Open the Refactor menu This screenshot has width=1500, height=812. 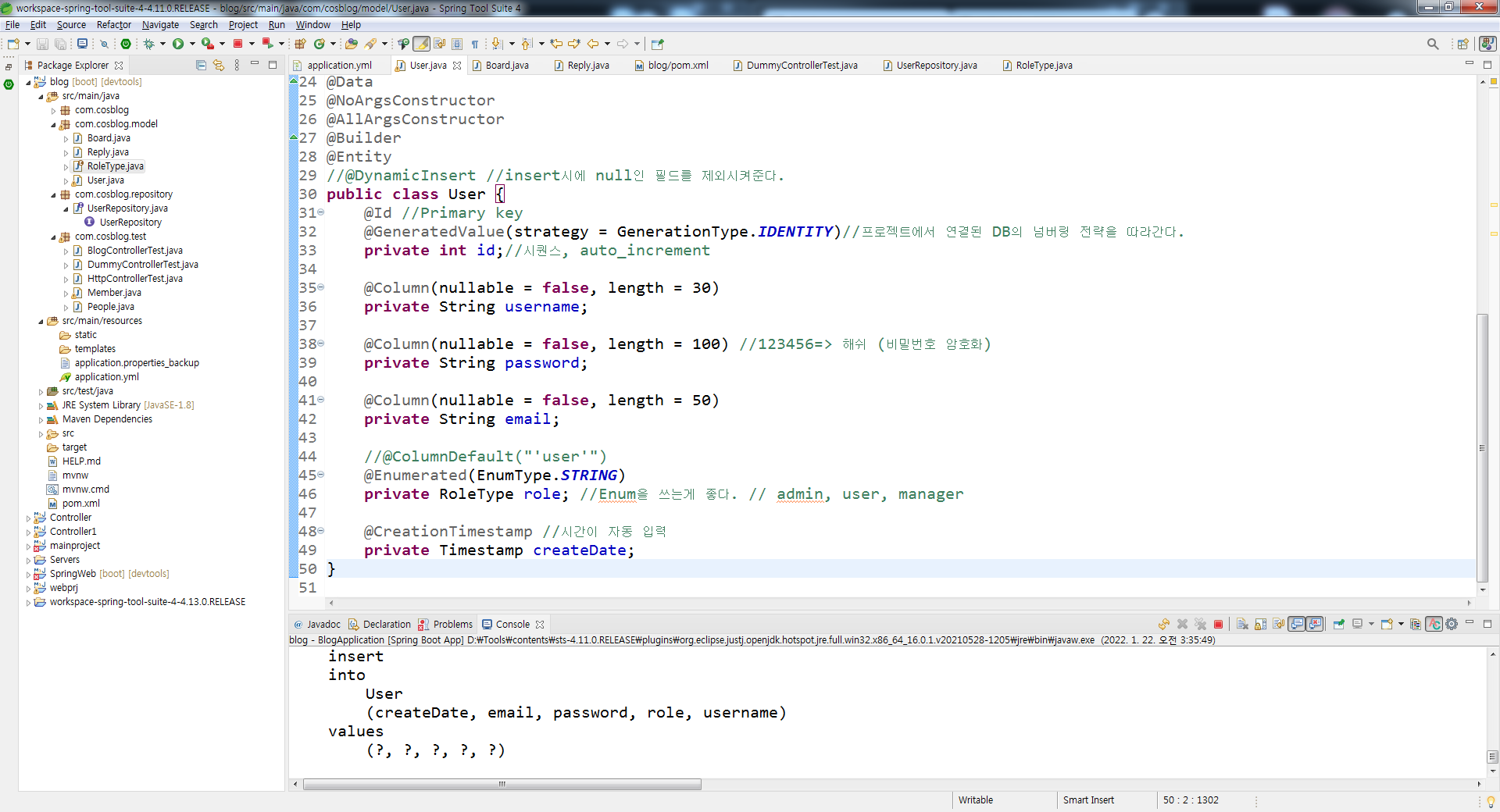coord(114,24)
